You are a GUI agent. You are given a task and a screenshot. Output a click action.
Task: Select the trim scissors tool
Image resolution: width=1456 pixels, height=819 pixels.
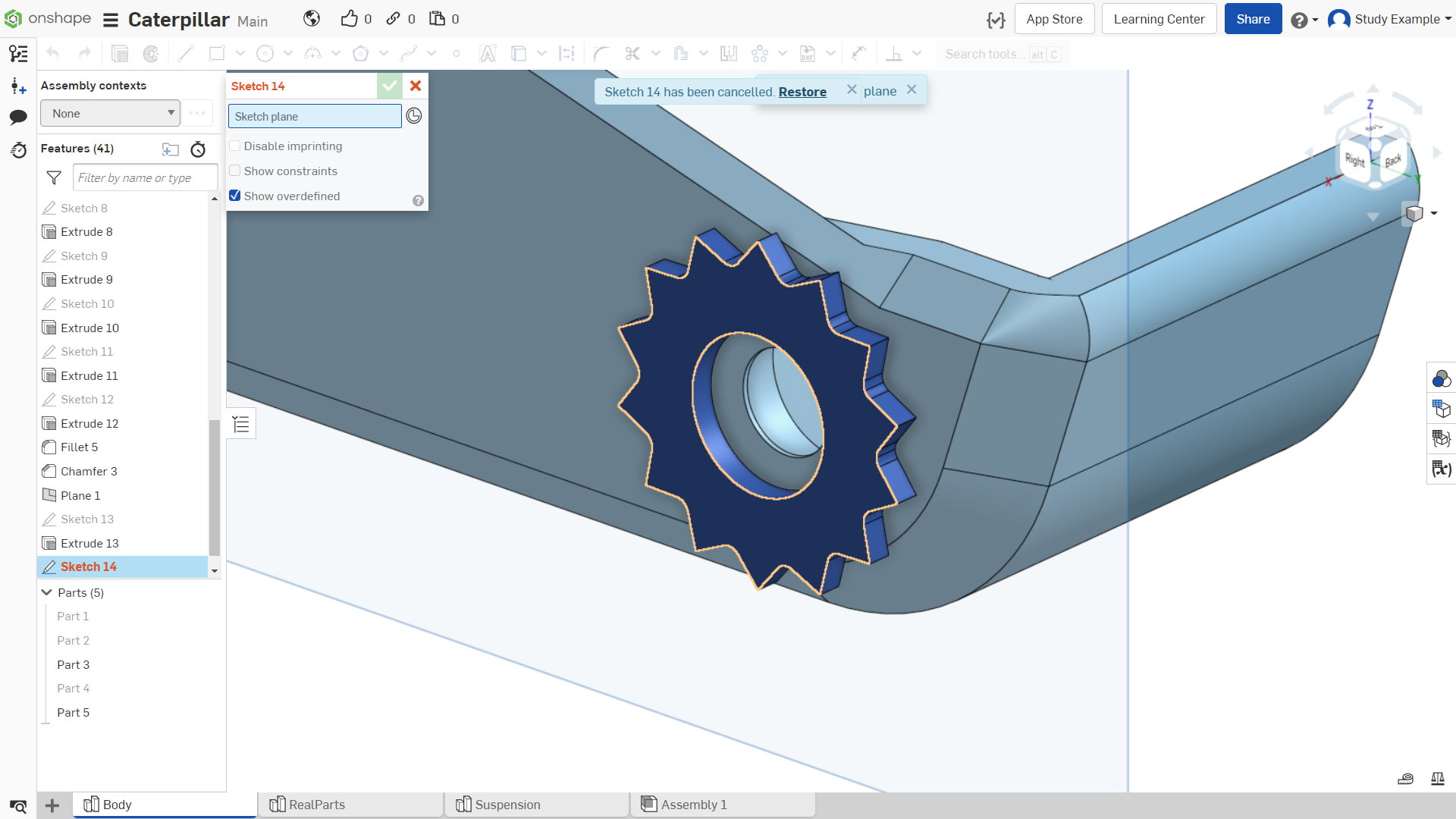[x=632, y=54]
